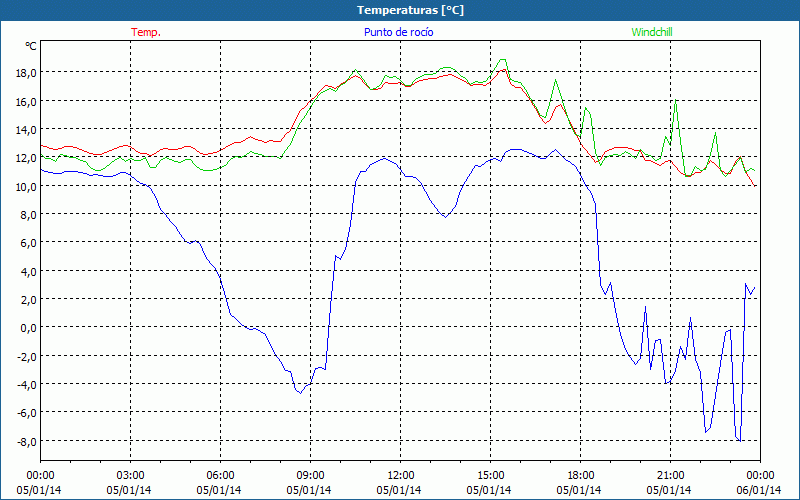
Task: Click the '°C' unit label on the y-axis
Action: 31,46
